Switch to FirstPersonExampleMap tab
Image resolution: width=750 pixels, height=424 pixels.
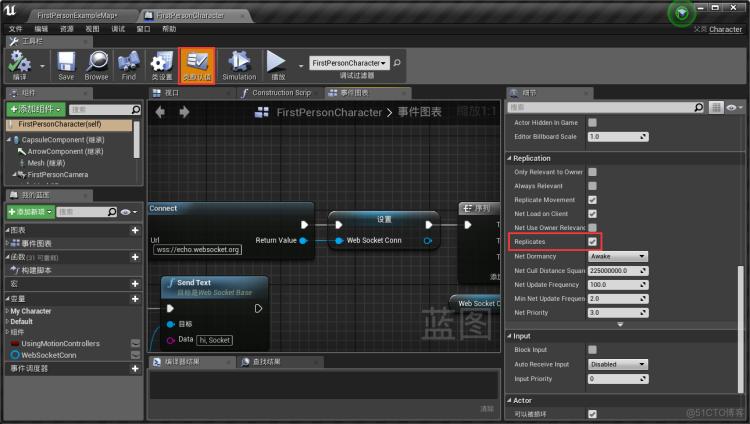tap(77, 15)
